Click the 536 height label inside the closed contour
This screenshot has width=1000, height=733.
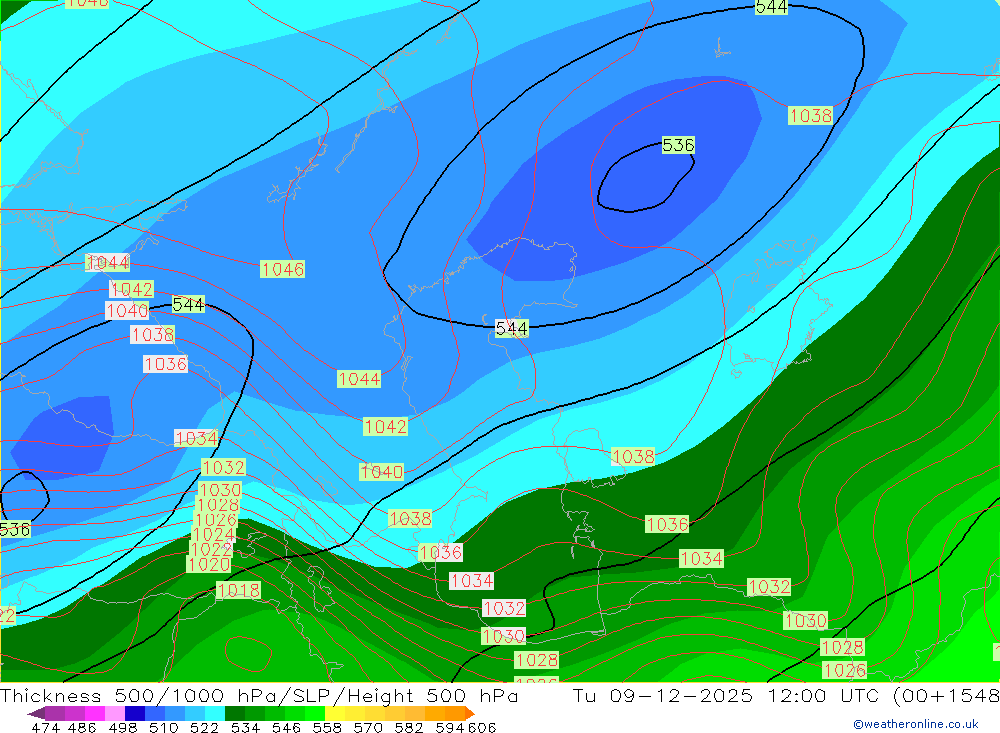click(x=678, y=145)
